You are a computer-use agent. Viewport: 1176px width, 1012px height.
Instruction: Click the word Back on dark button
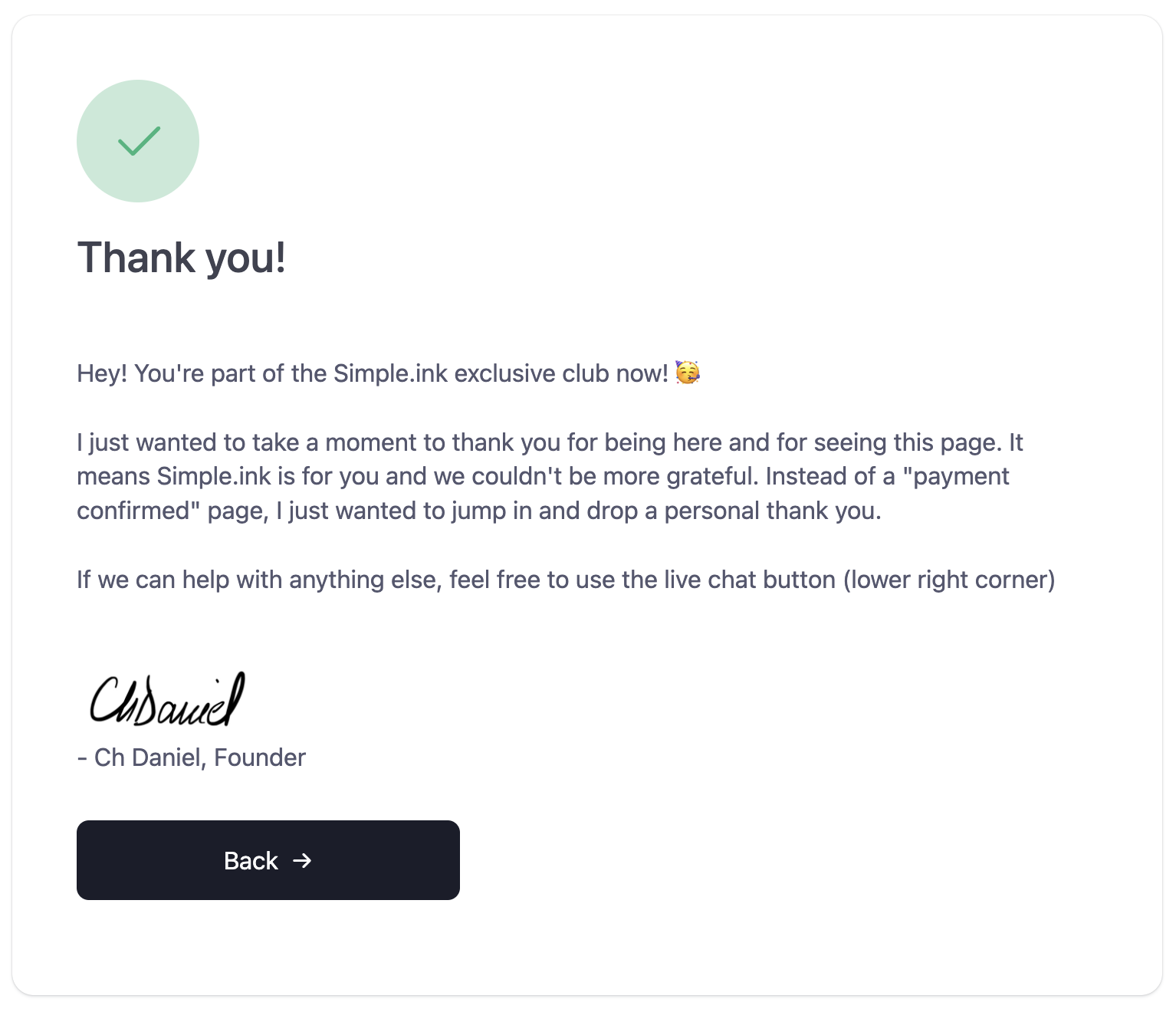(251, 861)
